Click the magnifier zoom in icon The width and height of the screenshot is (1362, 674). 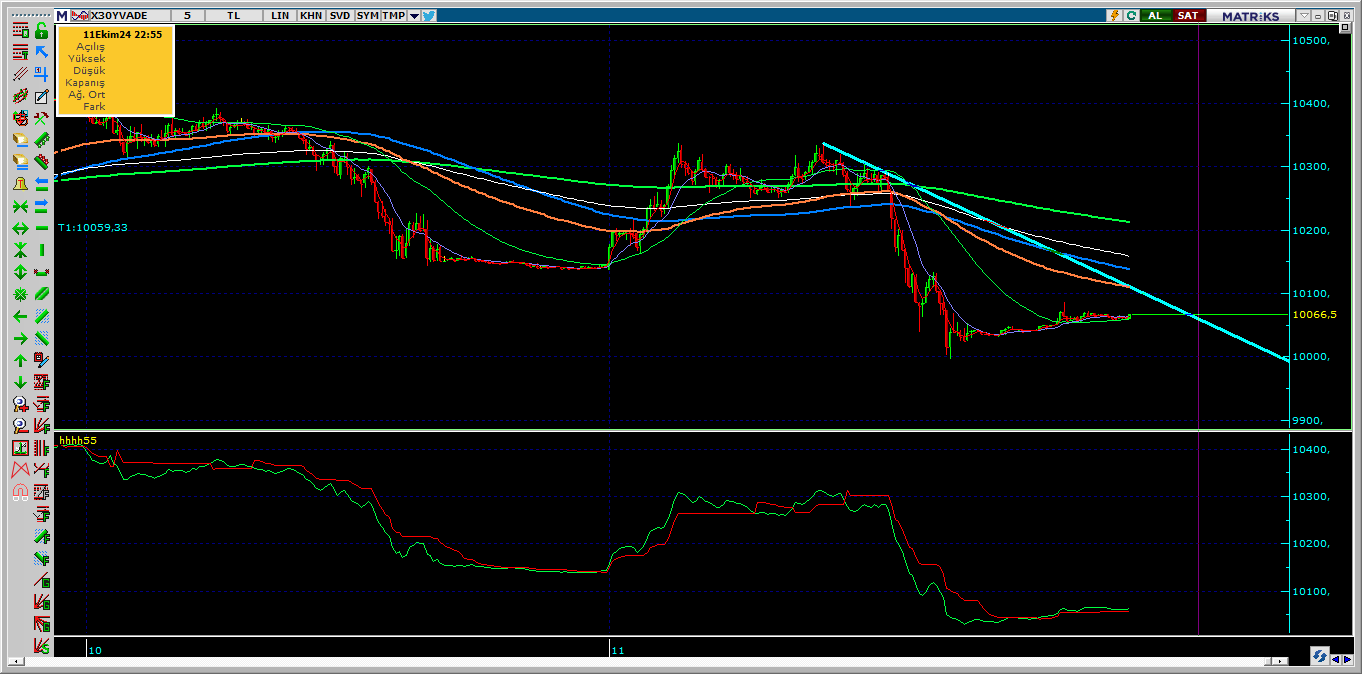pos(20,404)
